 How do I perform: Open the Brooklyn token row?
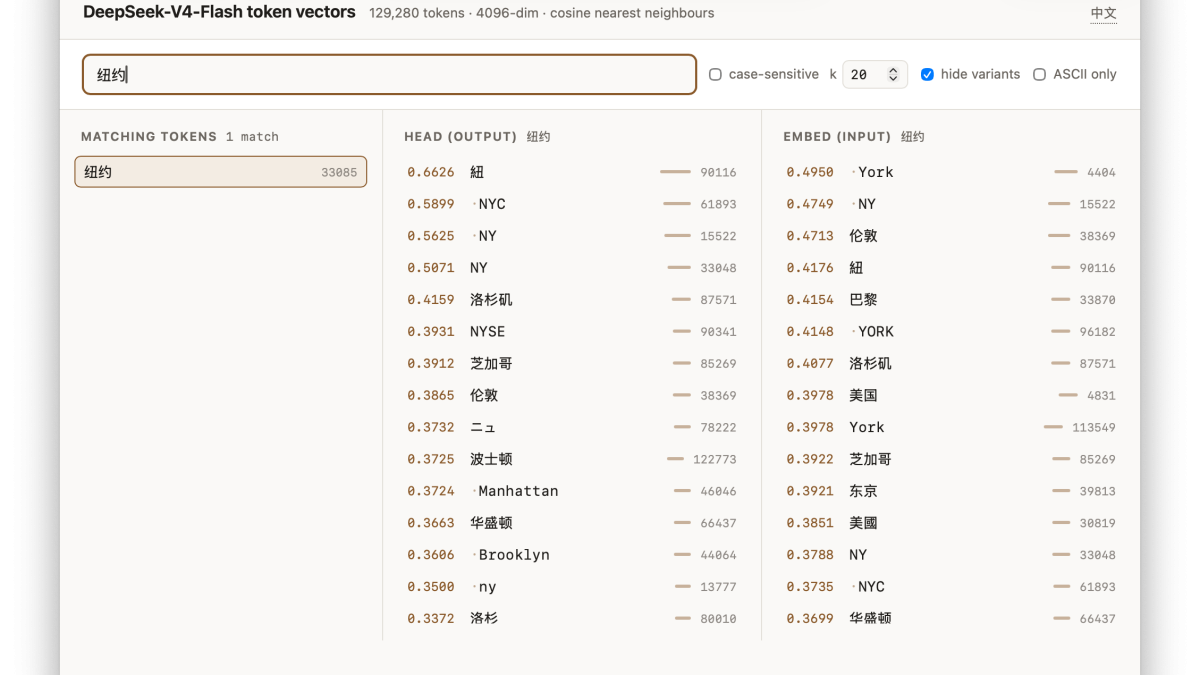point(572,555)
